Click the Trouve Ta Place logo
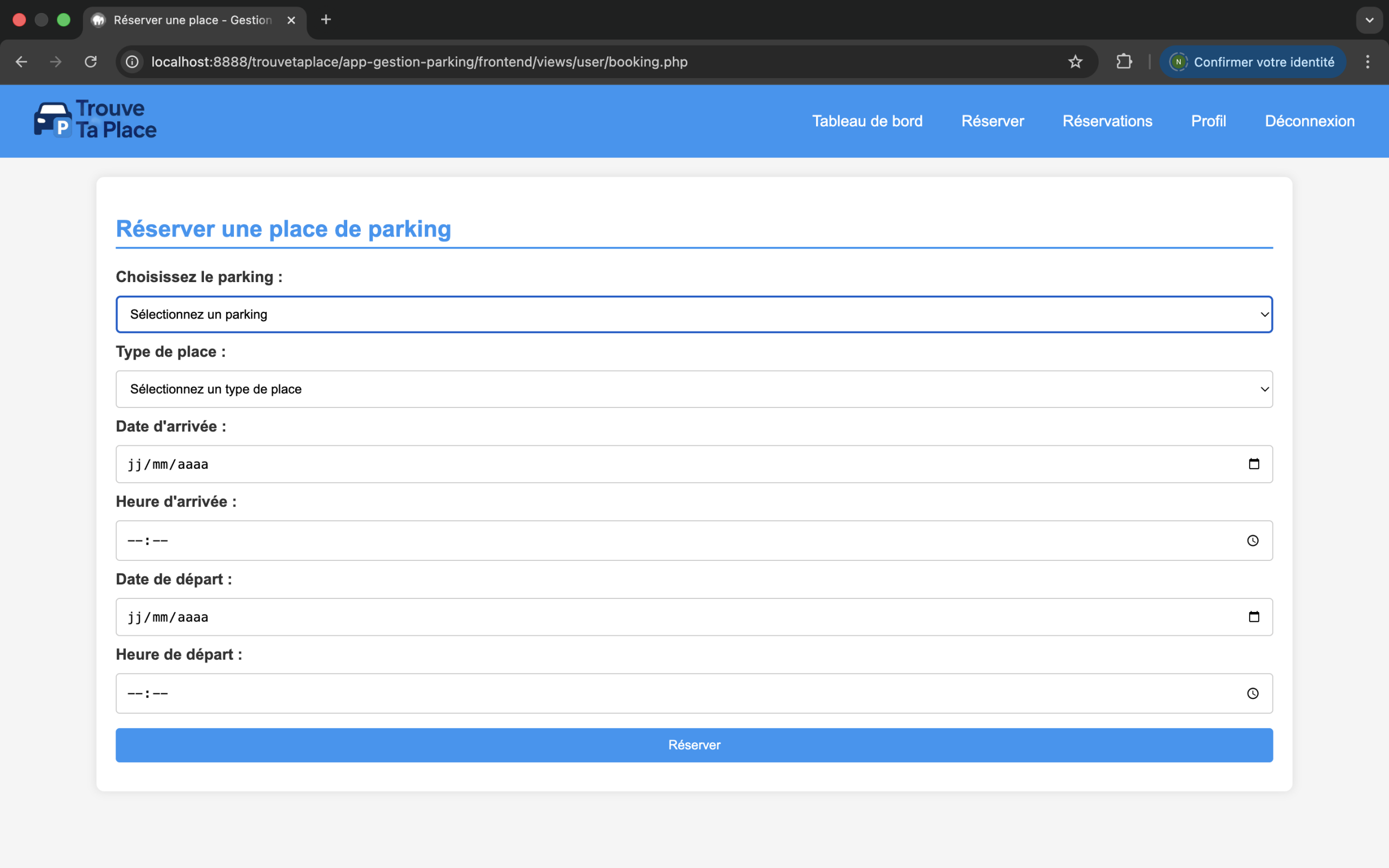1389x868 pixels. 95,120
